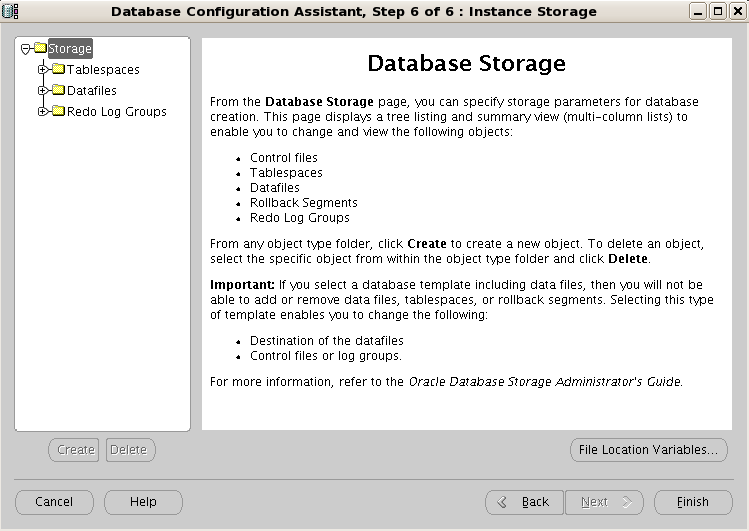Select Tablespaces in the storage tree
Viewport: 749px width, 531px height.
pos(103,70)
